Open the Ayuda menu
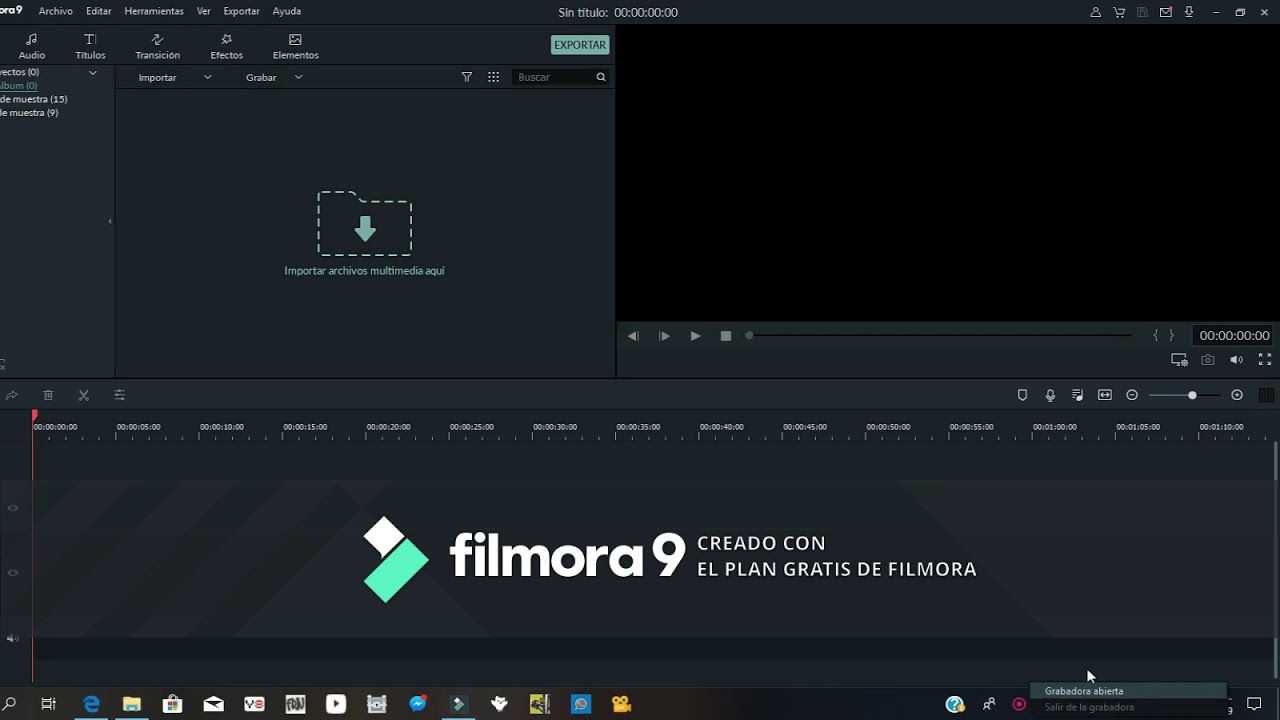This screenshot has height=720, width=1280. click(x=286, y=11)
